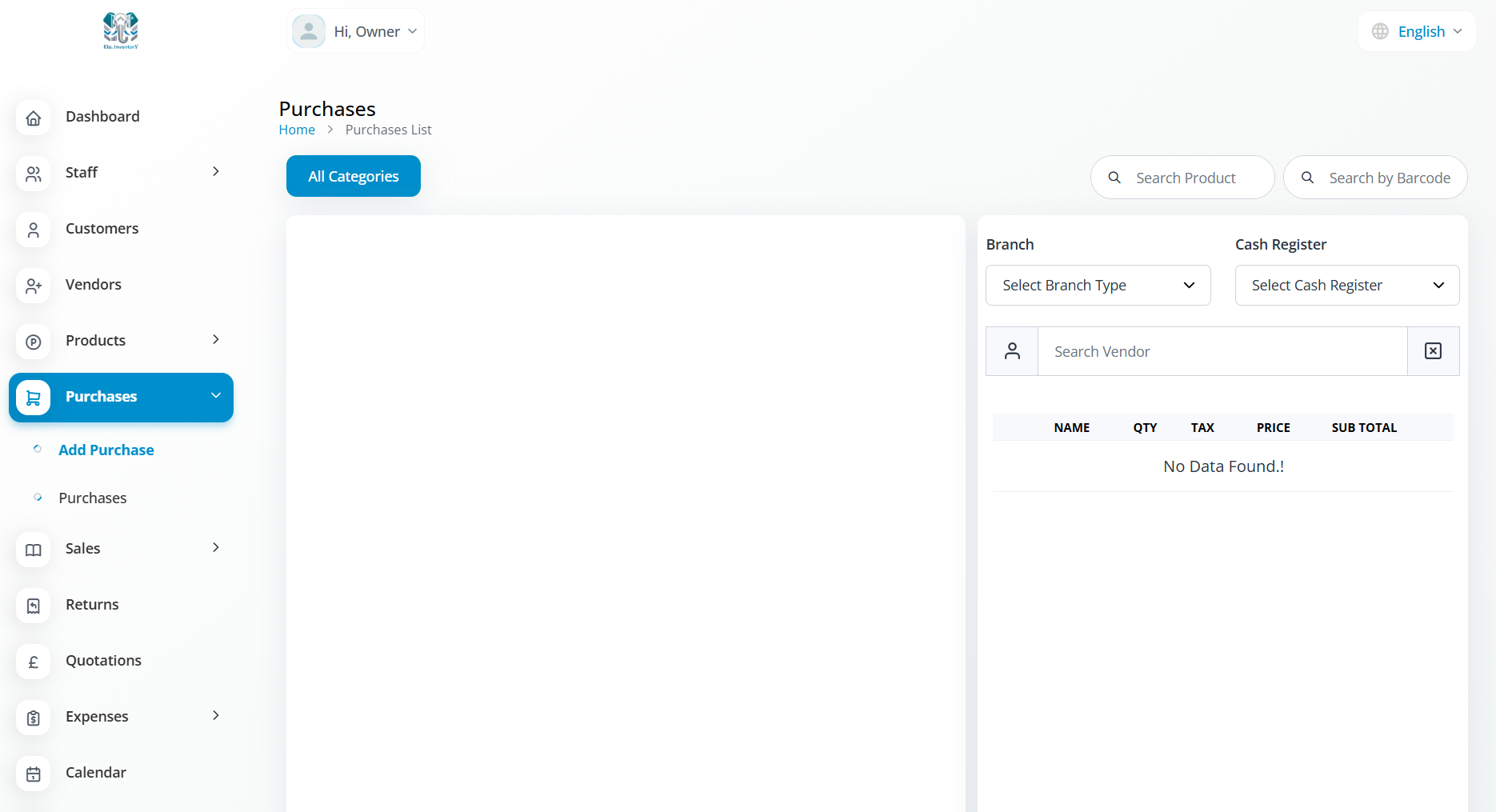Open the English language selector
This screenshot has width=1496, height=812.
pyautogui.click(x=1417, y=32)
